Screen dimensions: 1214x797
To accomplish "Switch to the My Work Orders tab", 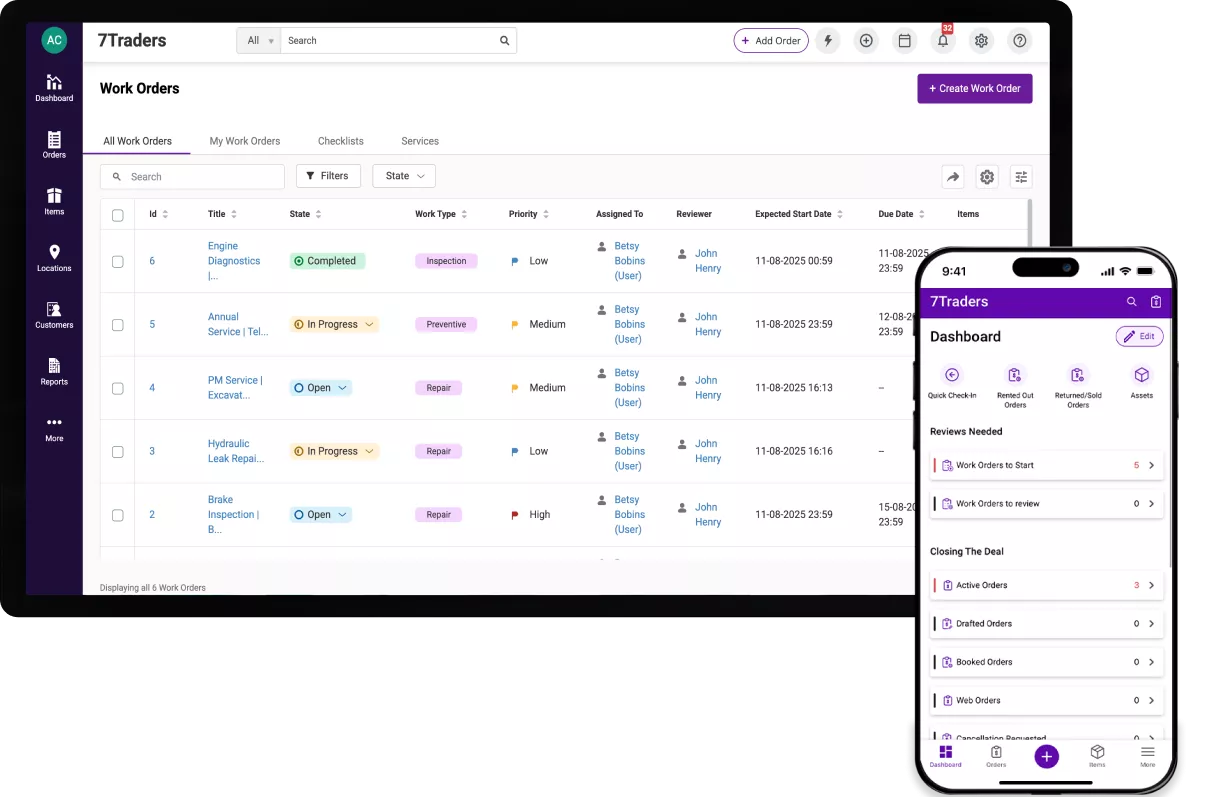I will point(245,141).
